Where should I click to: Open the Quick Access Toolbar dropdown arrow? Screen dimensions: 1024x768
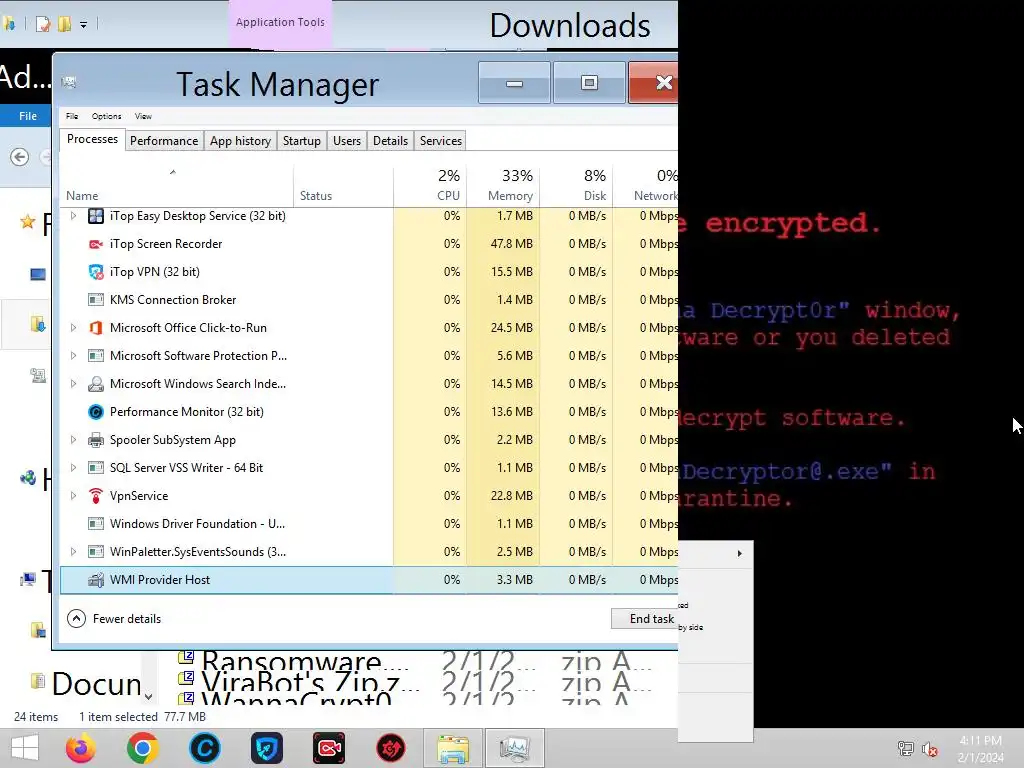[84, 25]
